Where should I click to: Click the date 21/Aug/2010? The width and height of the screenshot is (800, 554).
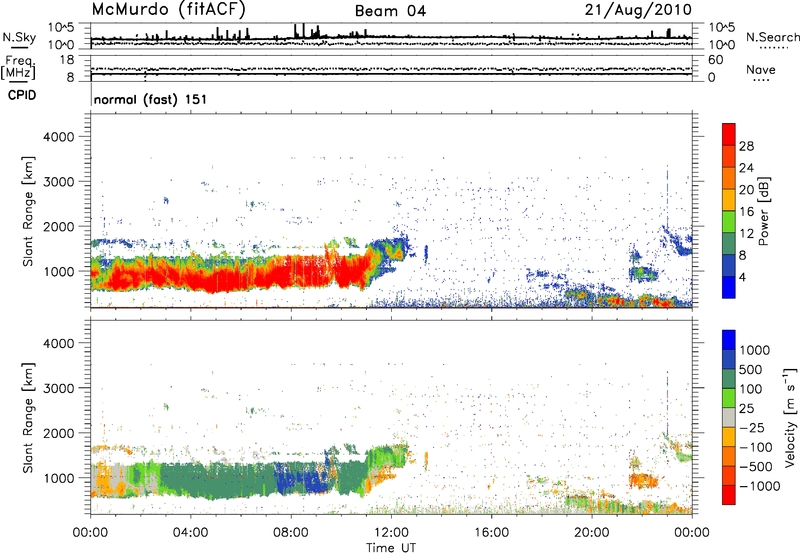[638, 10]
